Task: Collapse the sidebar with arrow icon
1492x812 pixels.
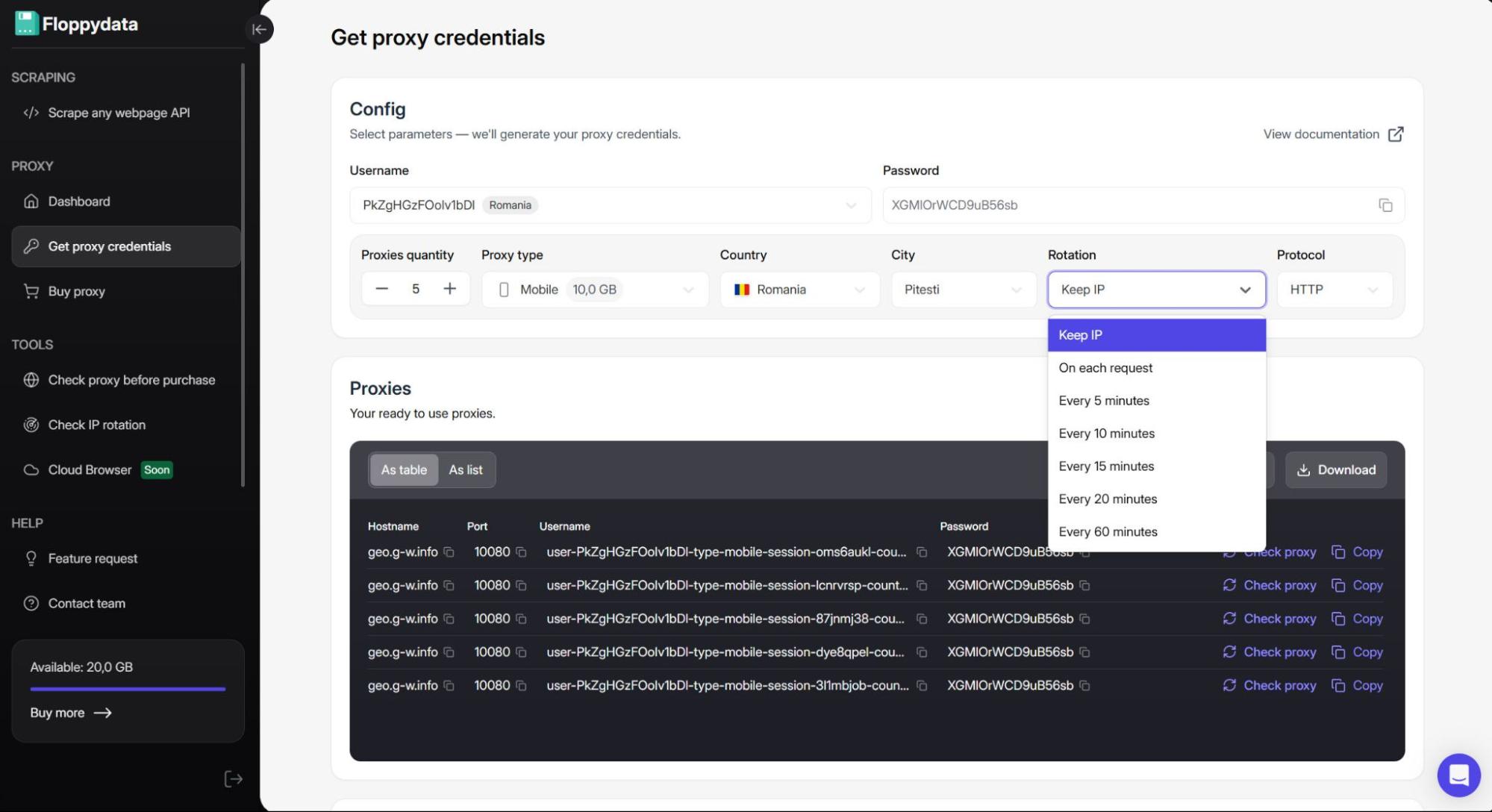Action: (x=259, y=29)
